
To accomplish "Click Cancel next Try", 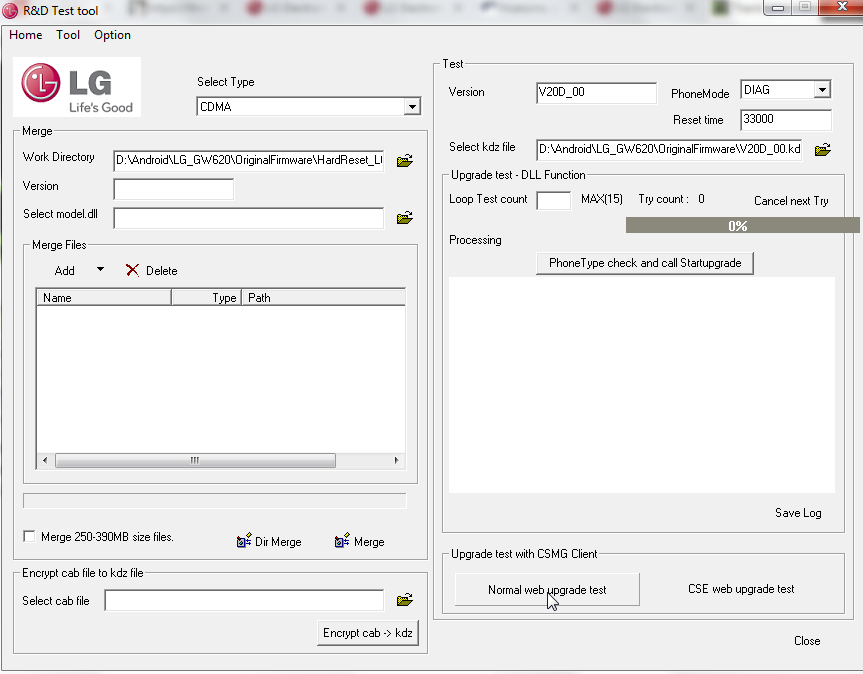I will [x=791, y=201].
